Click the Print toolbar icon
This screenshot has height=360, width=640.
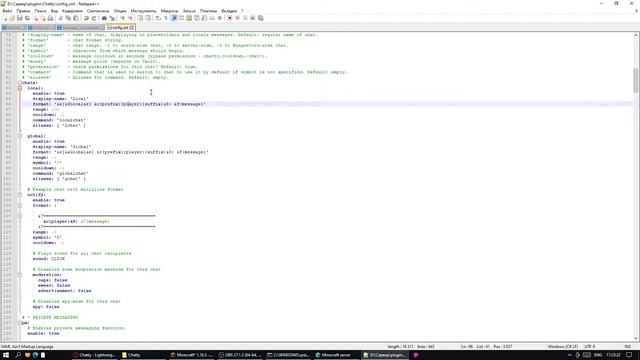(50, 18)
